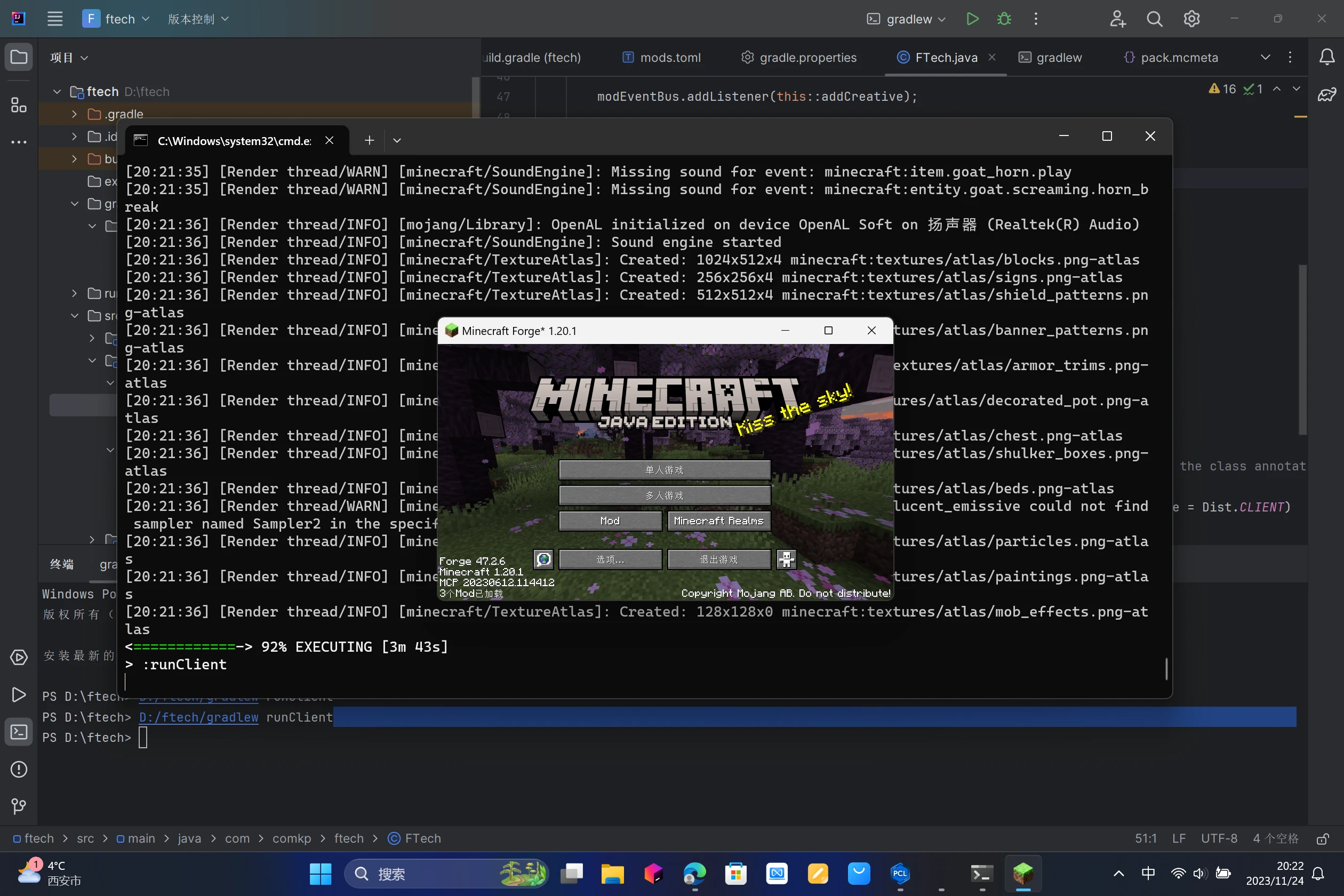Click the Minecraft grass block taskbar icon
This screenshot has height=896, width=1344.
1023,874
